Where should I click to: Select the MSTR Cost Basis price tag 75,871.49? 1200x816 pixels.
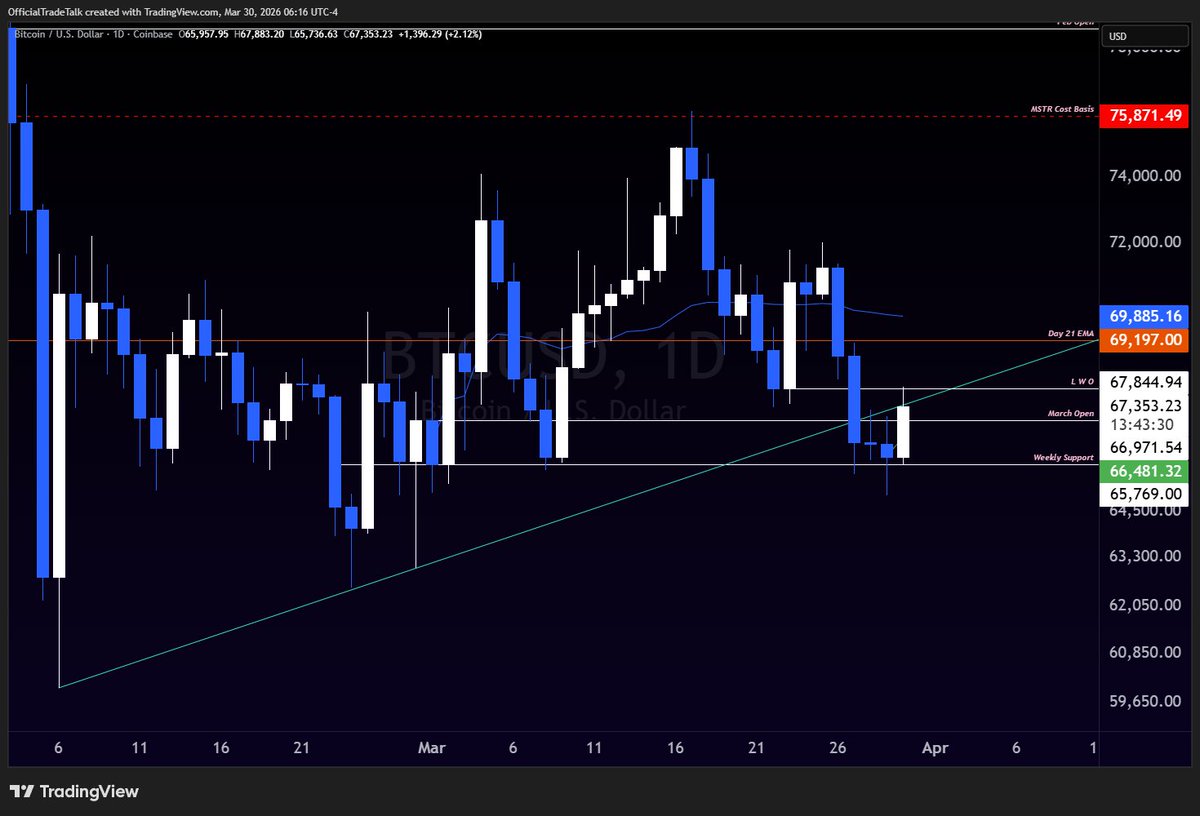[1146, 116]
